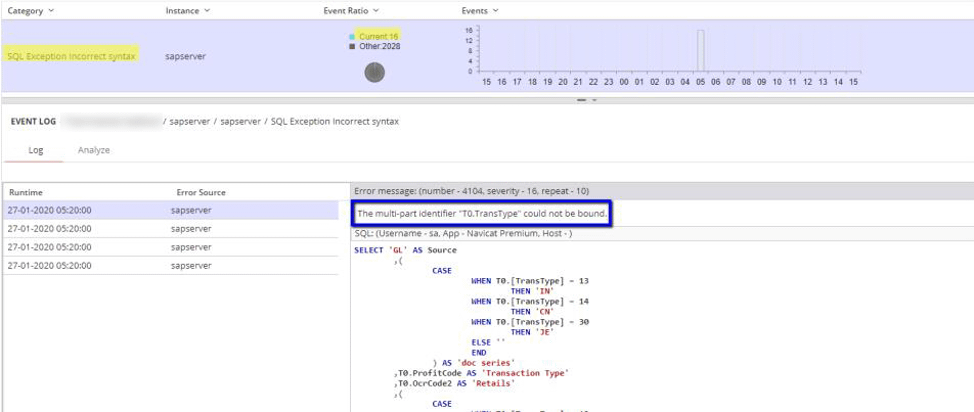The height and width of the screenshot is (412, 974).
Task: Click the event ratio pie chart icon
Action: [x=374, y=72]
